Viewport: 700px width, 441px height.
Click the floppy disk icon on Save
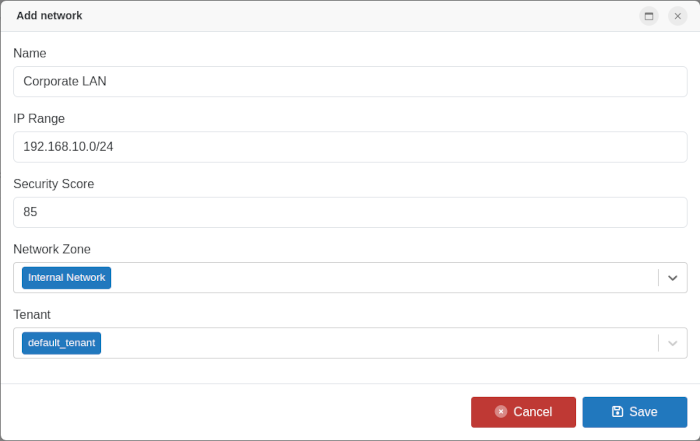pos(617,411)
